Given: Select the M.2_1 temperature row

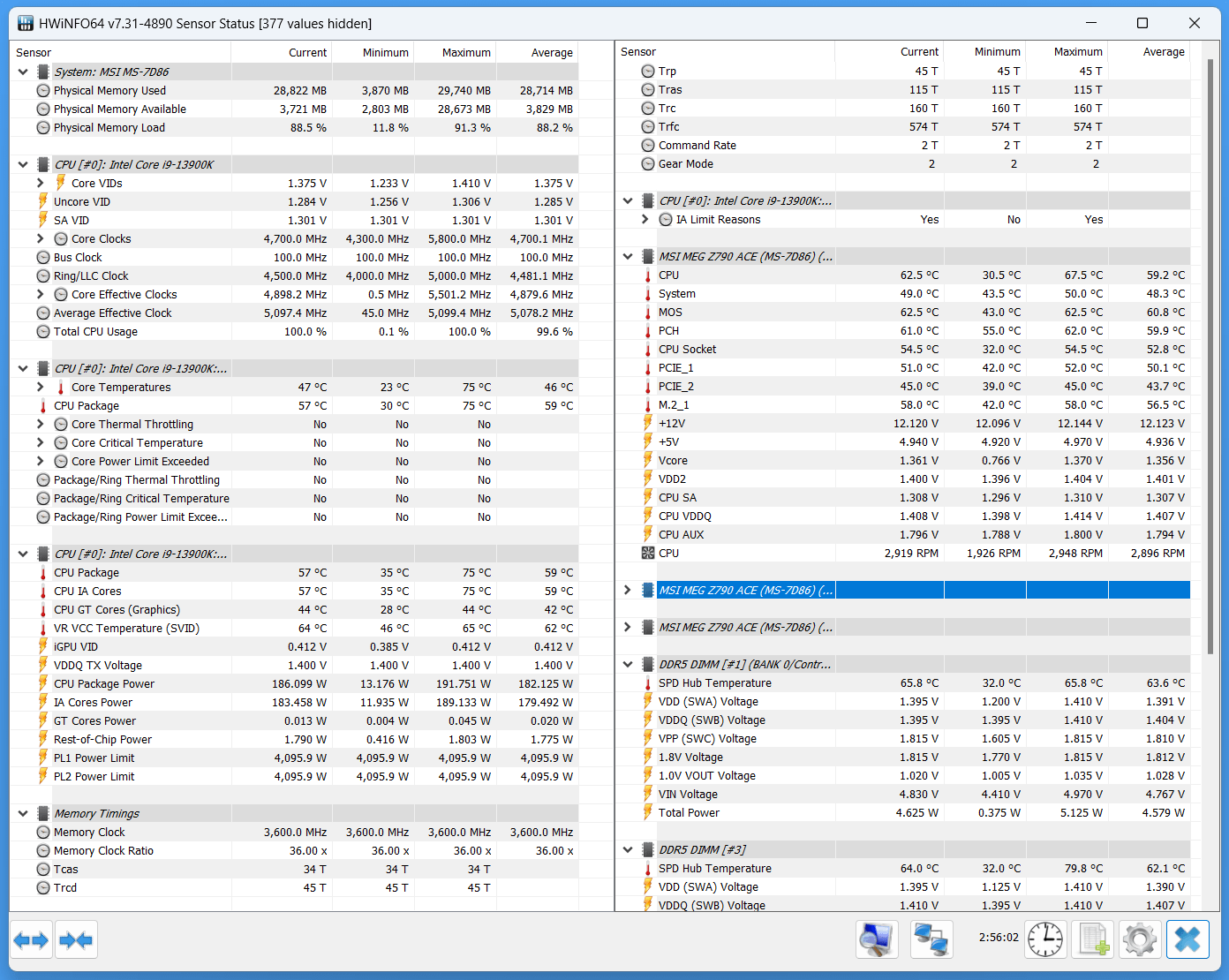Looking at the screenshot, I should [x=904, y=405].
